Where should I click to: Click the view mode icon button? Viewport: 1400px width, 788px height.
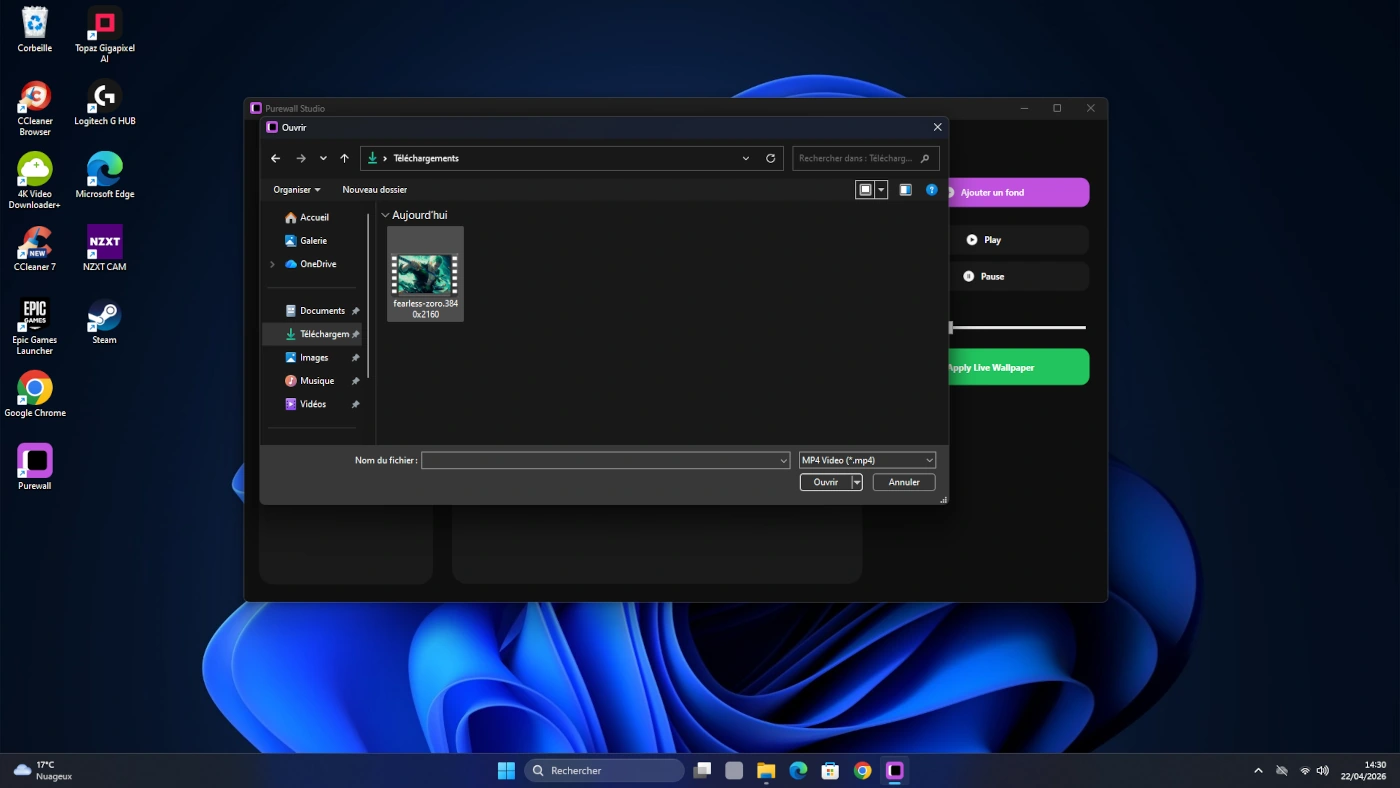click(x=865, y=190)
